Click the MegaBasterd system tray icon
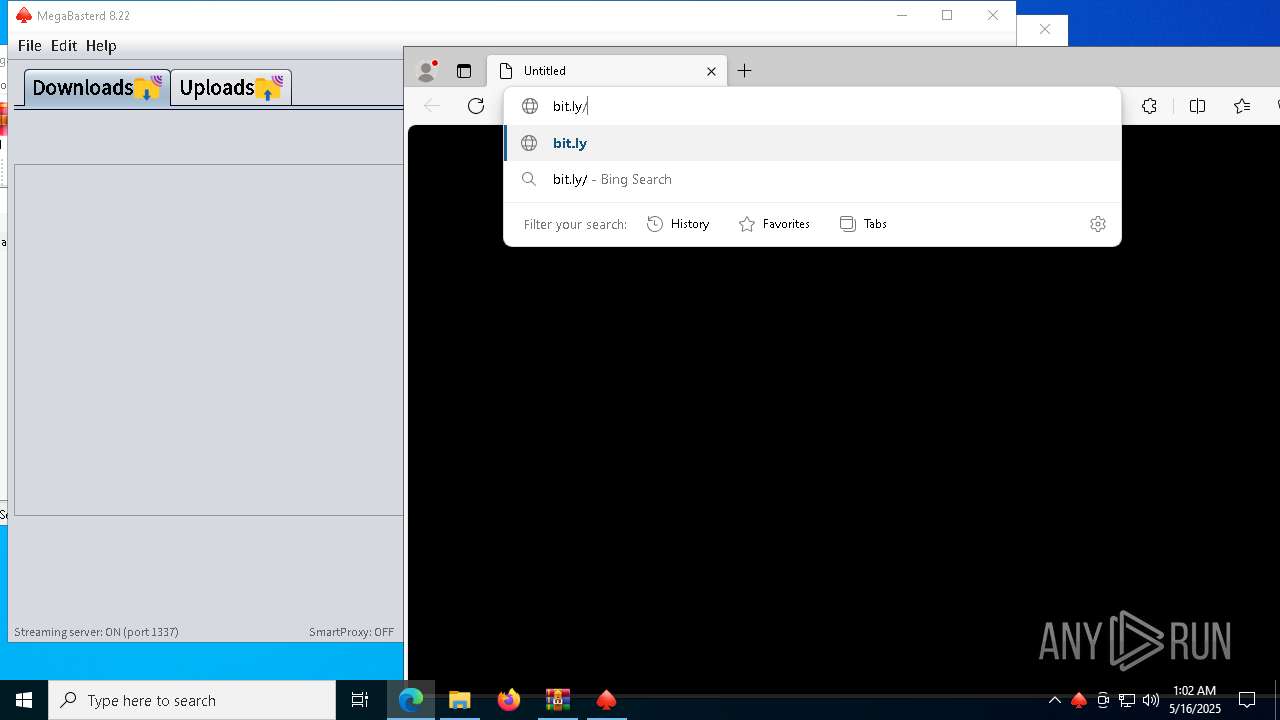The height and width of the screenshot is (720, 1280). (1078, 700)
